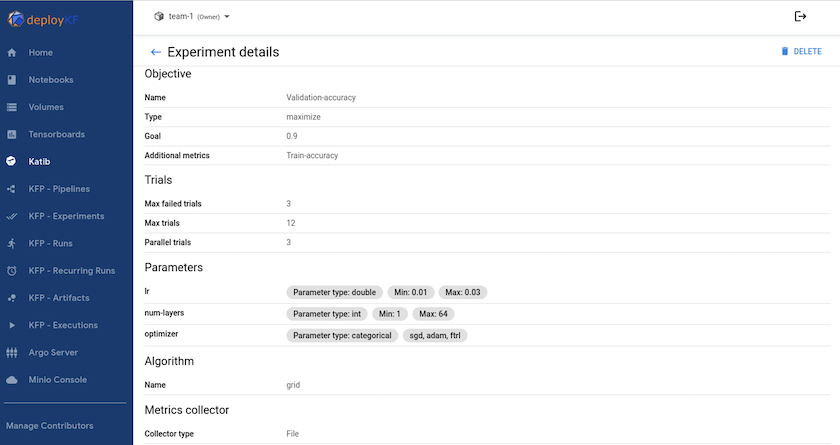Click the logout icon at top right
The height and width of the screenshot is (445, 840).
pyautogui.click(x=800, y=16)
